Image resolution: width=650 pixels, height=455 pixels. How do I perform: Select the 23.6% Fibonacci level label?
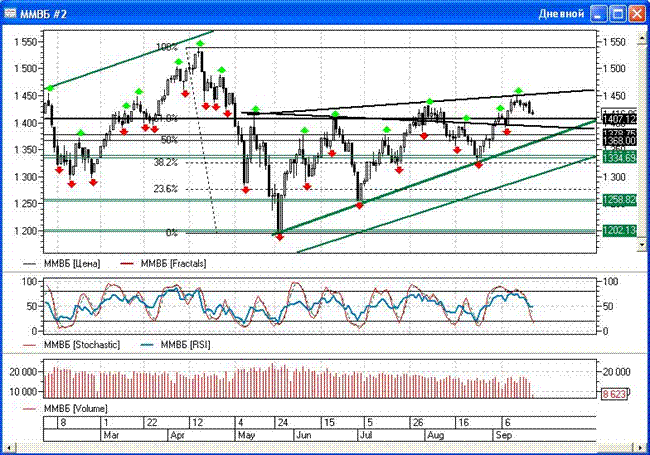click(x=166, y=189)
